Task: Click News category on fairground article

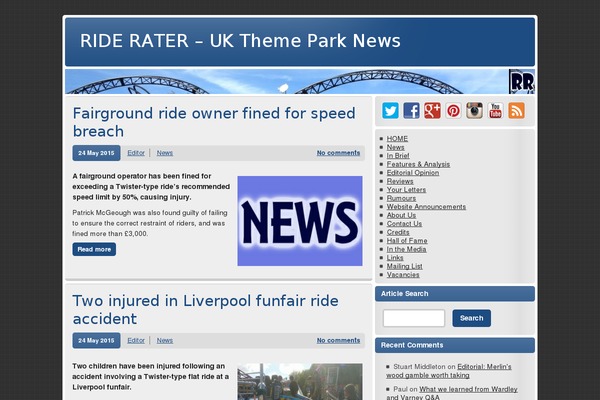Action: [x=165, y=153]
